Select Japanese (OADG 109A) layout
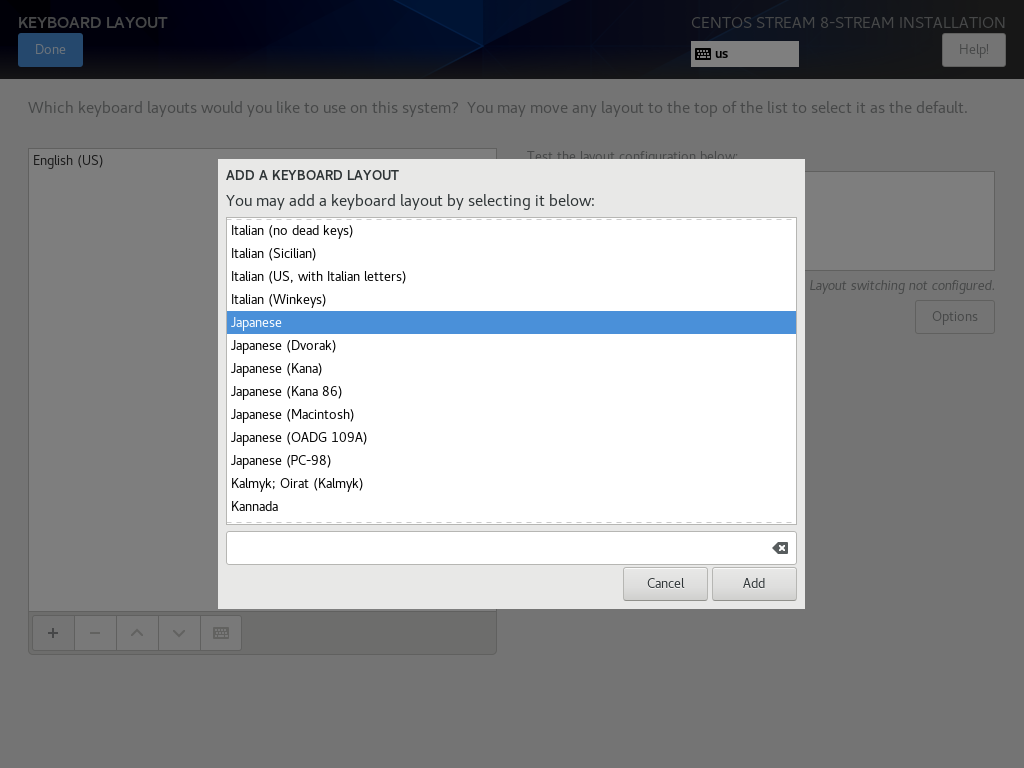The width and height of the screenshot is (1024, 768). pyautogui.click(x=511, y=438)
